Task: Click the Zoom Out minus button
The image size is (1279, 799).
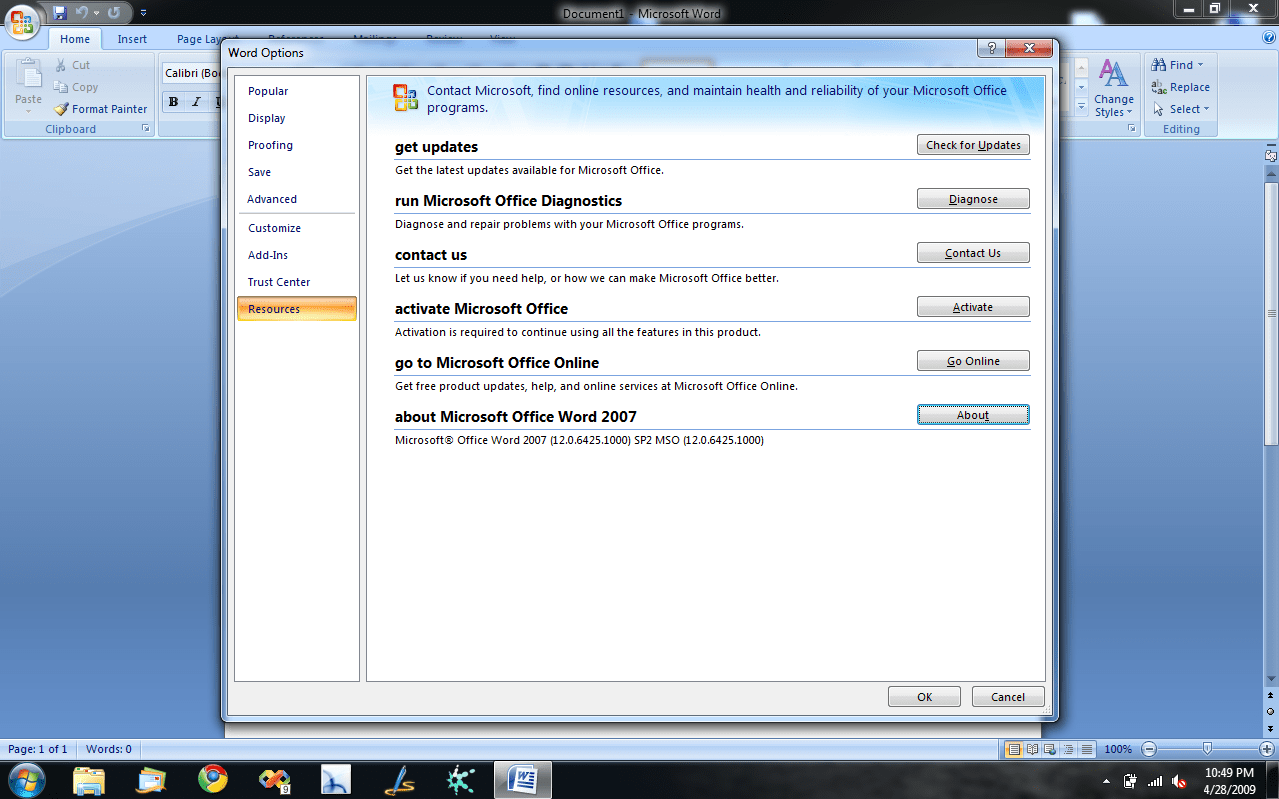Action: pyautogui.click(x=1149, y=749)
